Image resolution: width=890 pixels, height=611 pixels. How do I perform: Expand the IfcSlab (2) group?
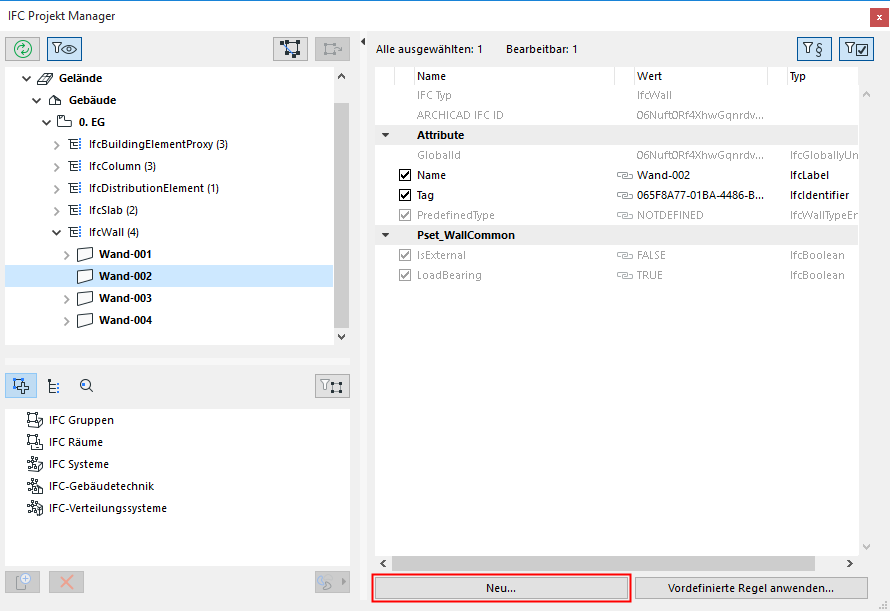pos(56,211)
